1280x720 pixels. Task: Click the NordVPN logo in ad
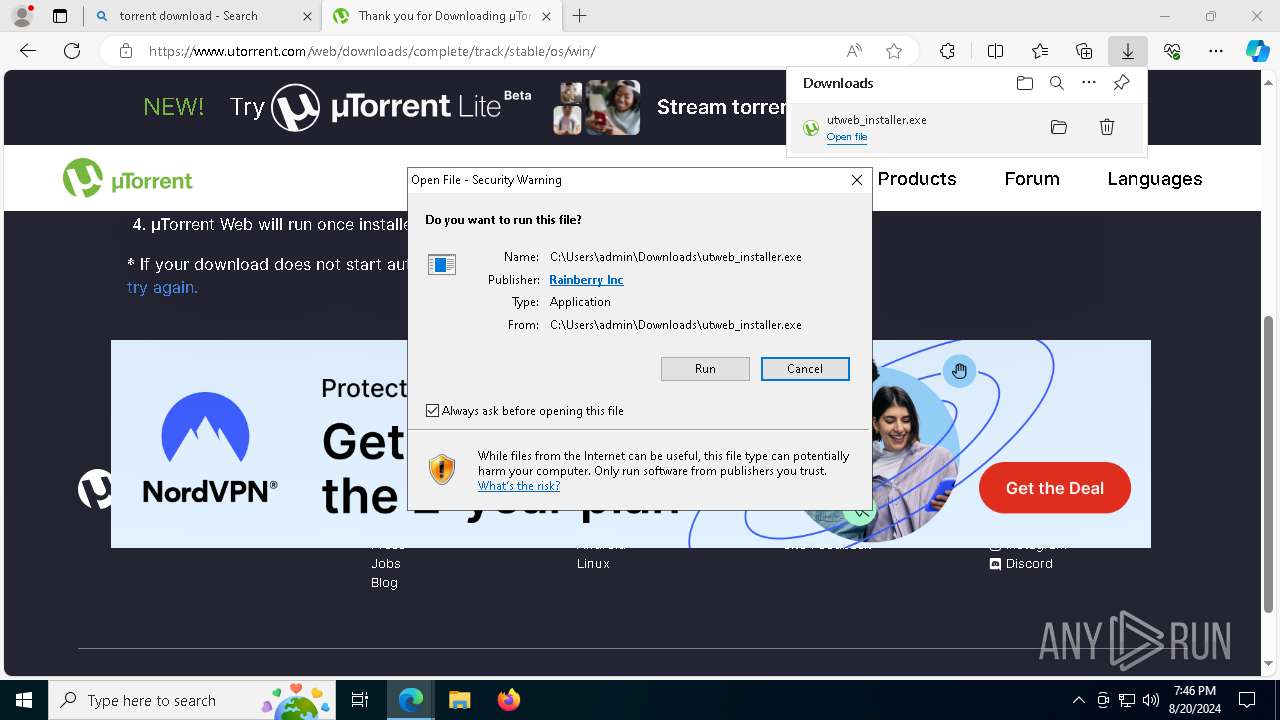pyautogui.click(x=209, y=448)
